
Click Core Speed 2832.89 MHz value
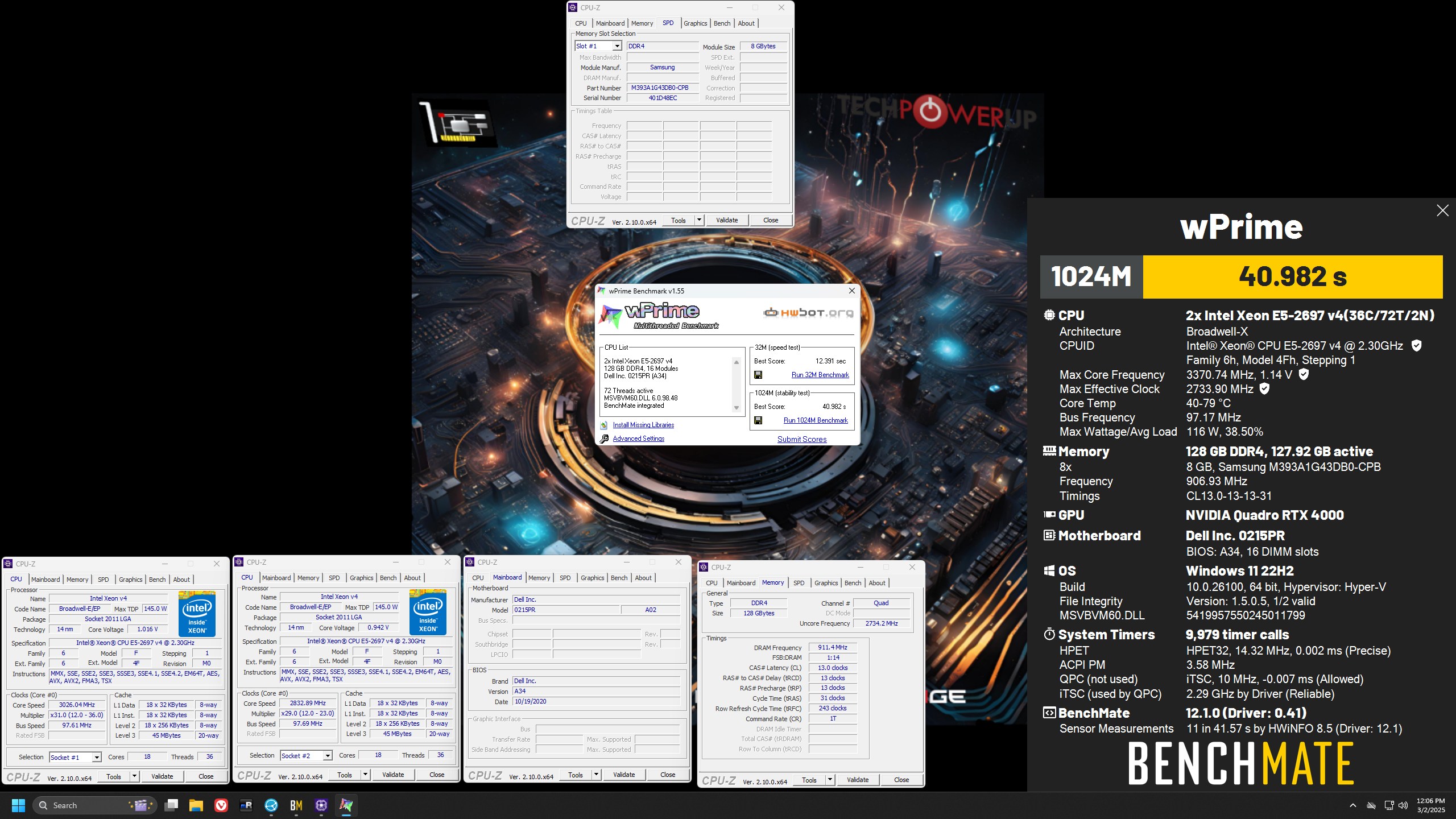tap(308, 703)
